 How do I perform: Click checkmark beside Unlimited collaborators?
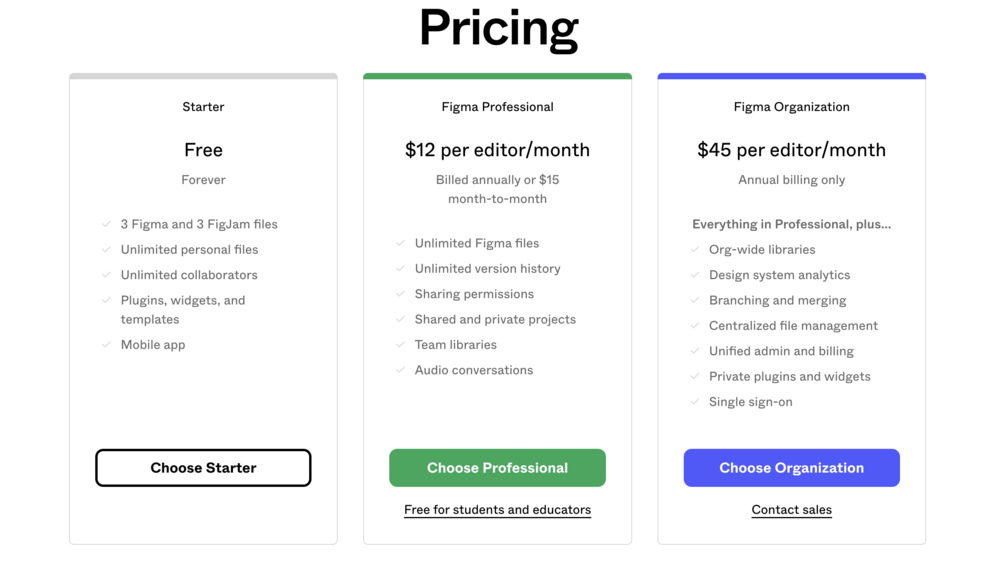click(x=107, y=275)
